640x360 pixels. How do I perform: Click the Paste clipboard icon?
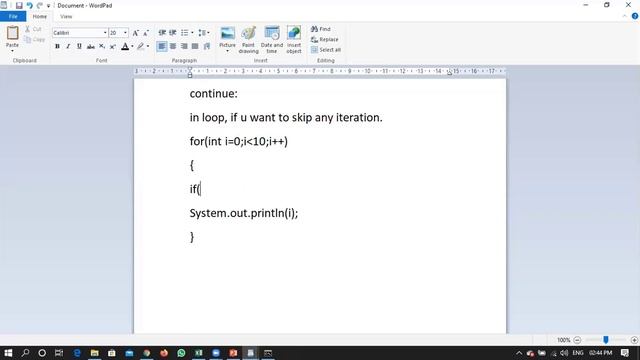point(12,33)
